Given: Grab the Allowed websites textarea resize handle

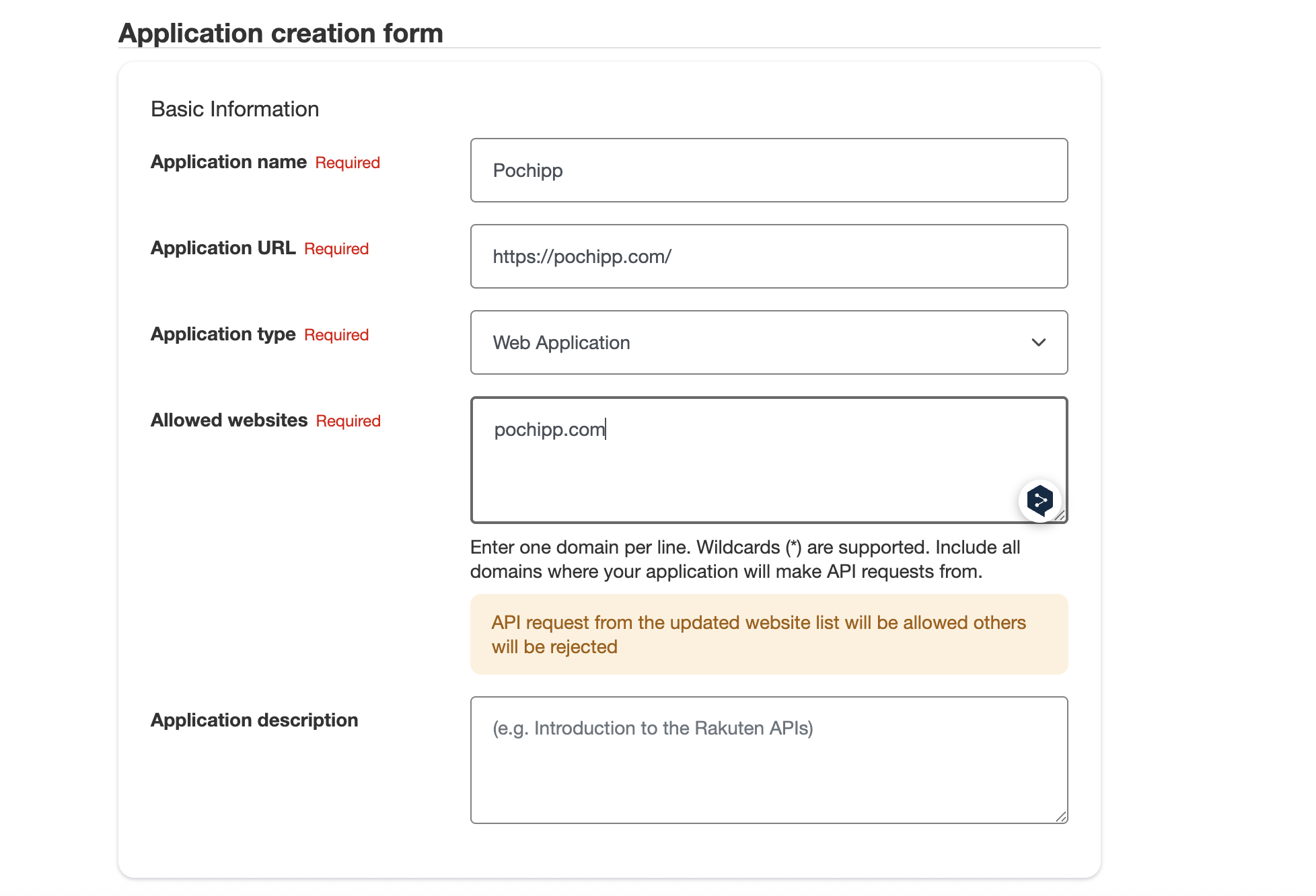Looking at the screenshot, I should coord(1060,516).
